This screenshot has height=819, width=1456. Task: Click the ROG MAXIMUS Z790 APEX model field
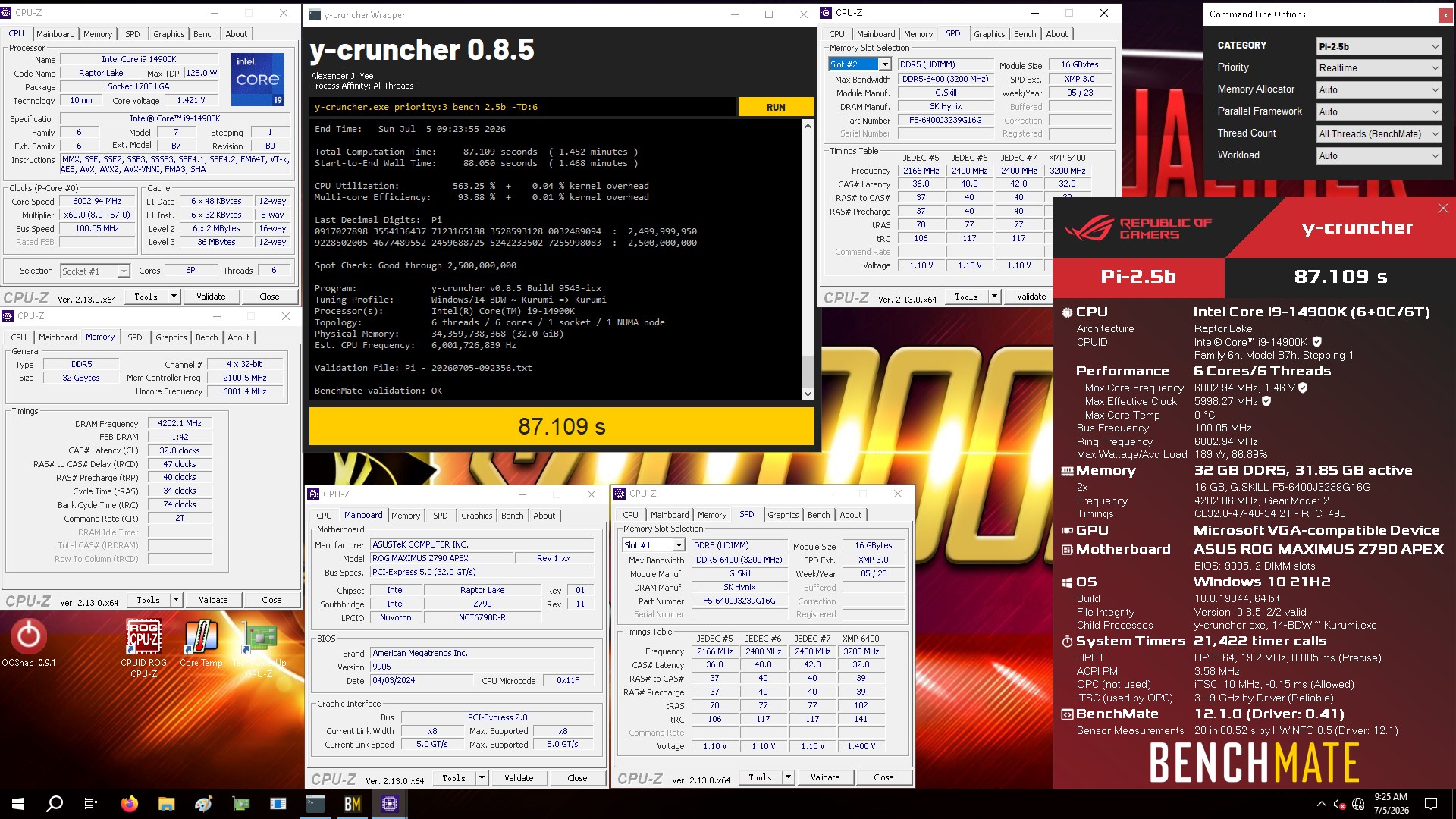click(x=441, y=558)
